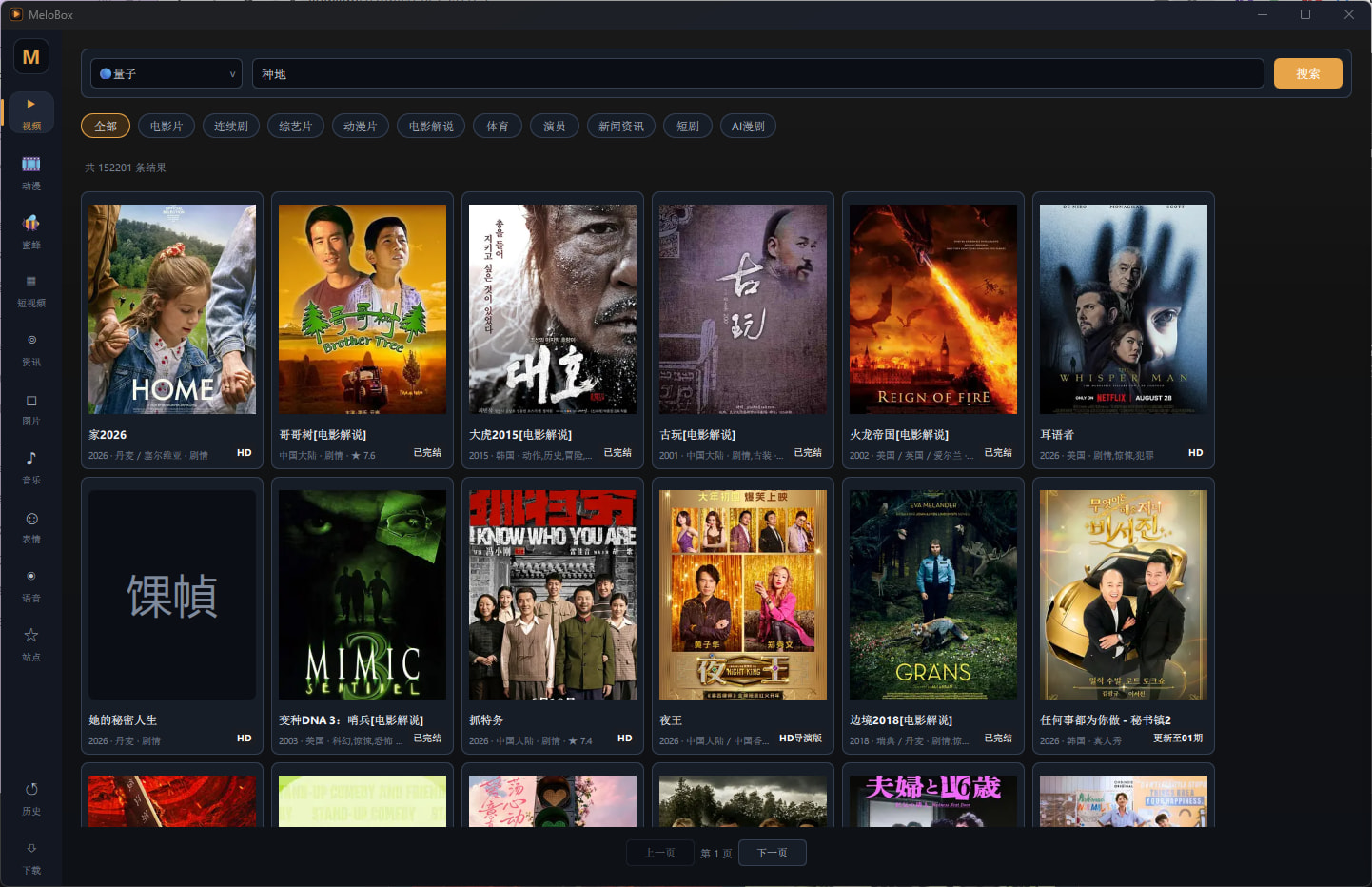Go to next page with 下一页
1372x887 pixels.
pyautogui.click(x=773, y=853)
